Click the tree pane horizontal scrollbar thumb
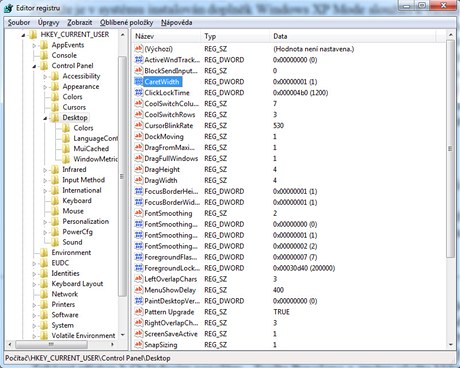Image resolution: width=460 pixels, height=368 pixels. pos(52,344)
